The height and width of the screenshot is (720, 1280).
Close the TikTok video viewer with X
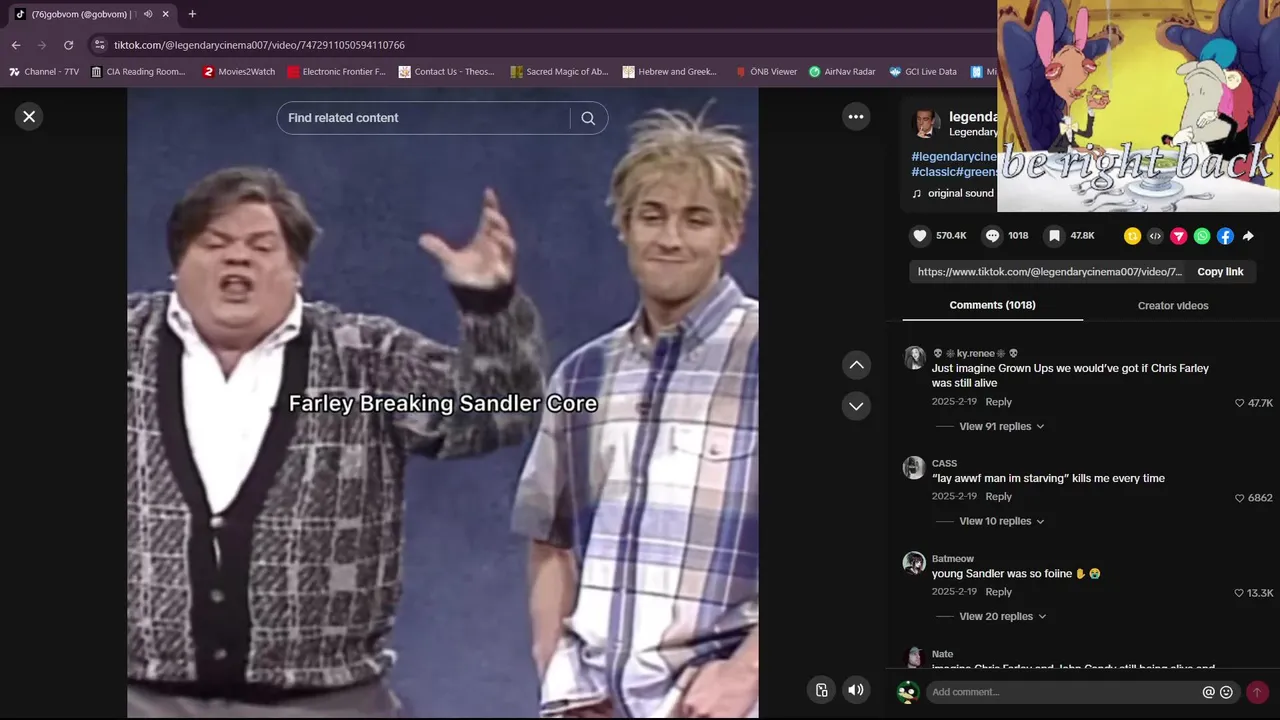(x=29, y=117)
